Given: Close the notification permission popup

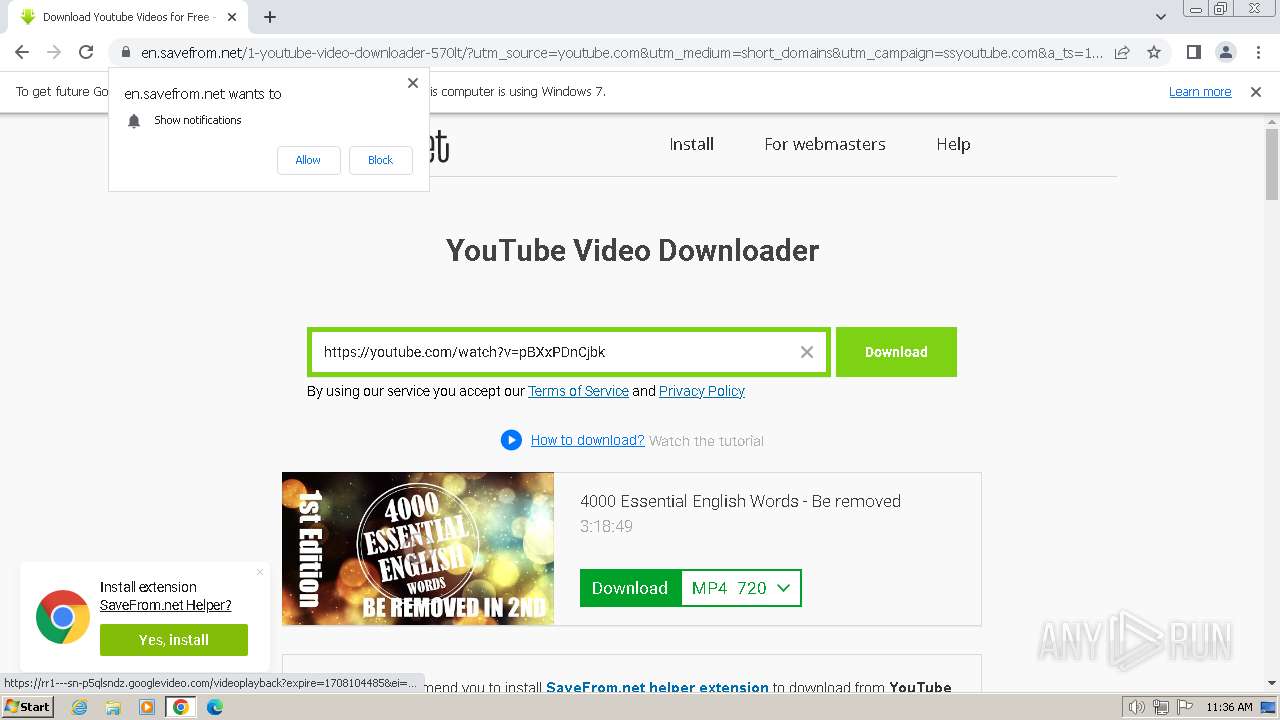Looking at the screenshot, I should point(413,83).
